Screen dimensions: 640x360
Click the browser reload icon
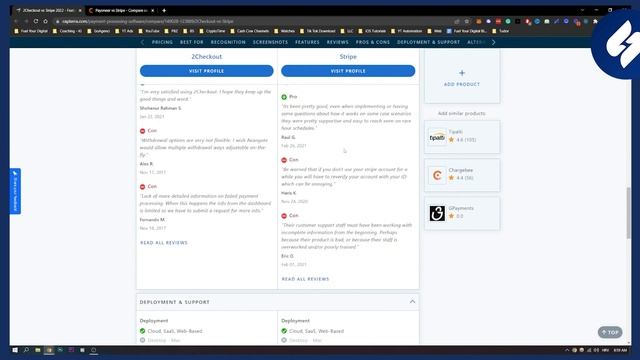tap(36, 21)
